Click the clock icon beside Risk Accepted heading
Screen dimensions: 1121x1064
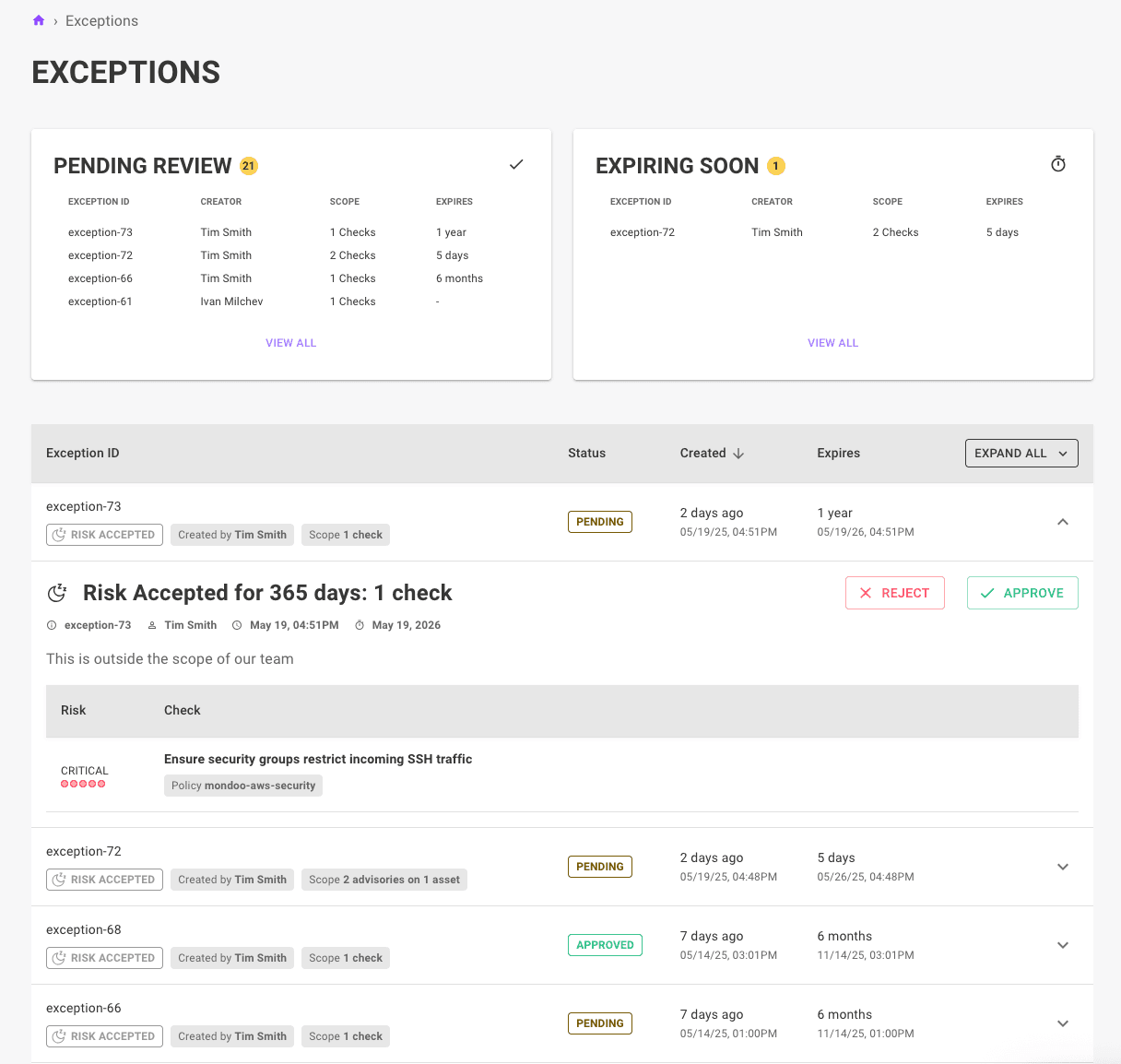57,593
